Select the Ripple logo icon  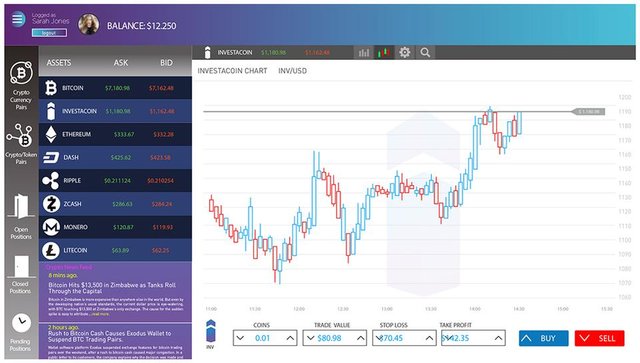(51, 180)
